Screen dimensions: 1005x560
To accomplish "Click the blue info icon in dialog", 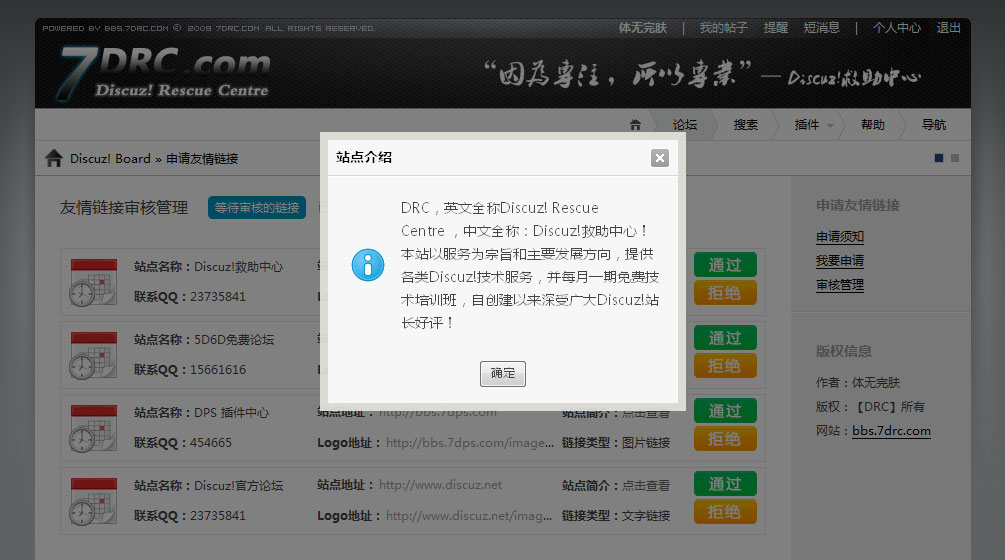I will (368, 265).
